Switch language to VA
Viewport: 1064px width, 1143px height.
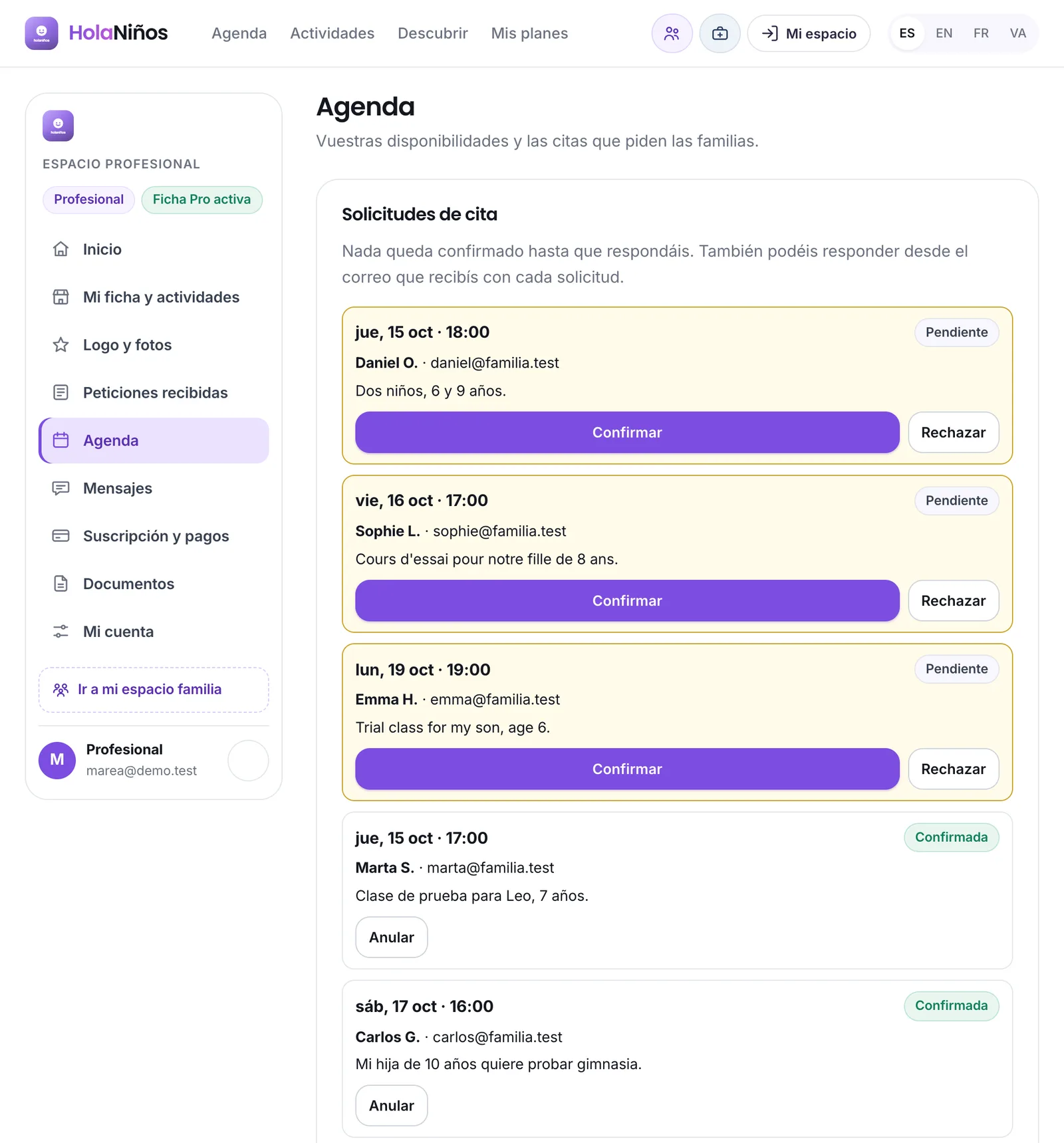pos(1017,33)
